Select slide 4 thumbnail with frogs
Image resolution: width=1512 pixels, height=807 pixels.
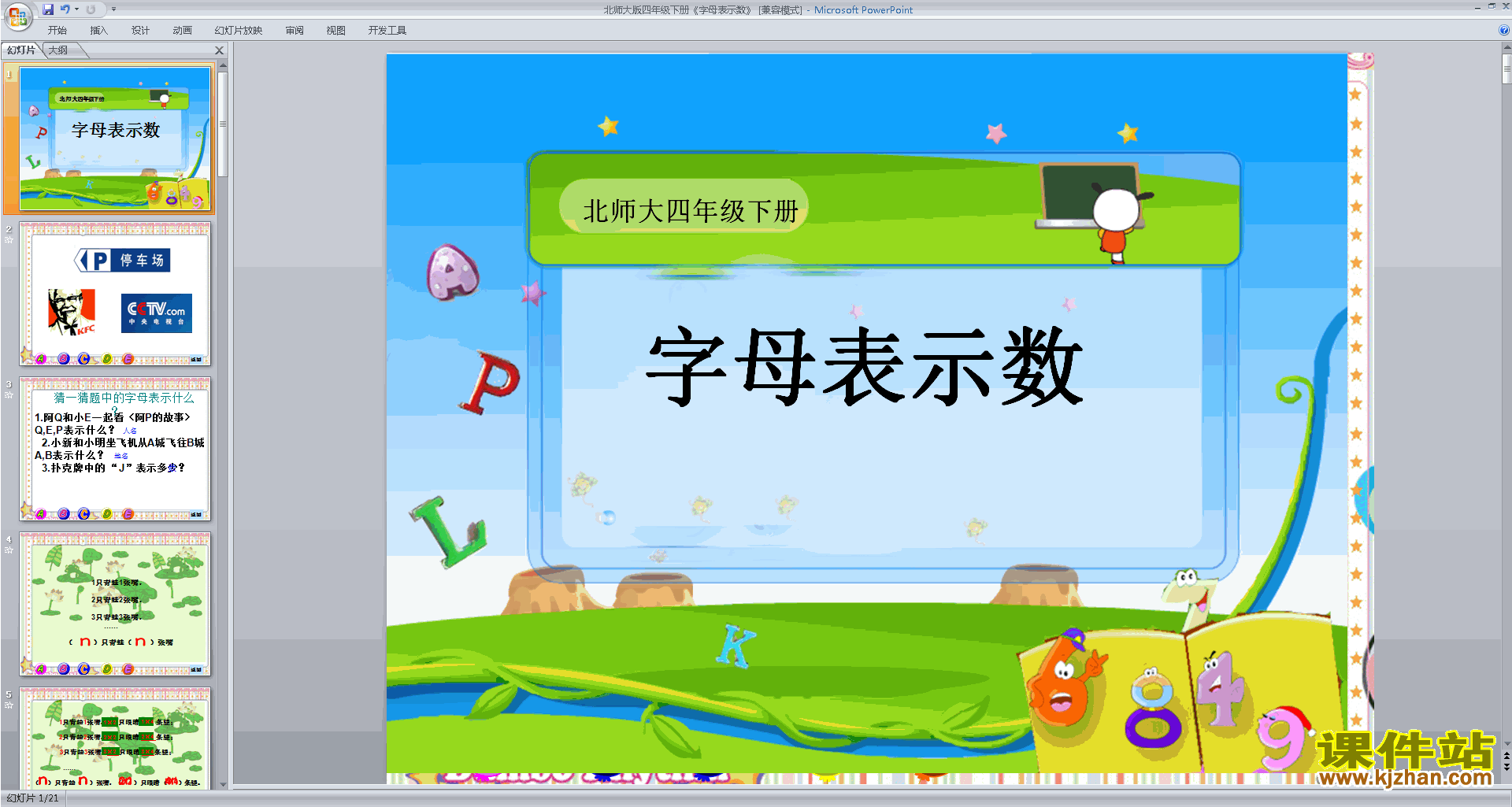[x=115, y=603]
